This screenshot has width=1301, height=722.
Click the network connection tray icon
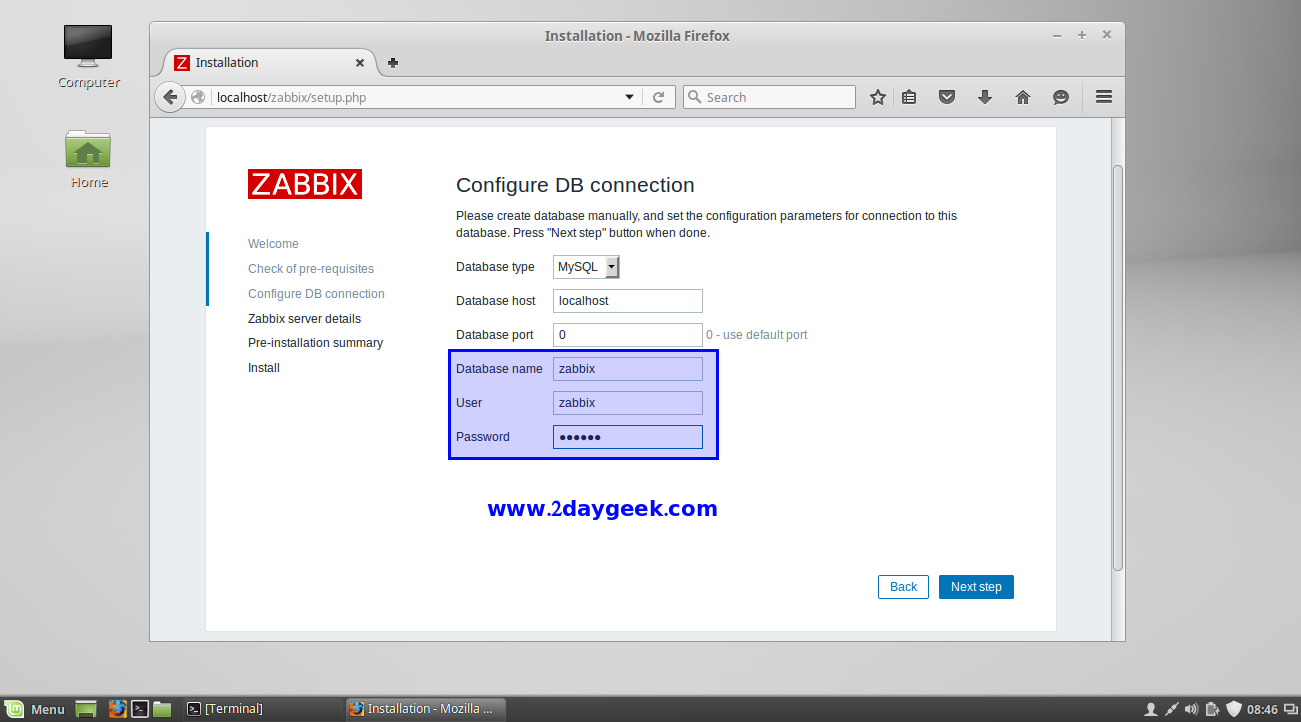coord(1172,710)
